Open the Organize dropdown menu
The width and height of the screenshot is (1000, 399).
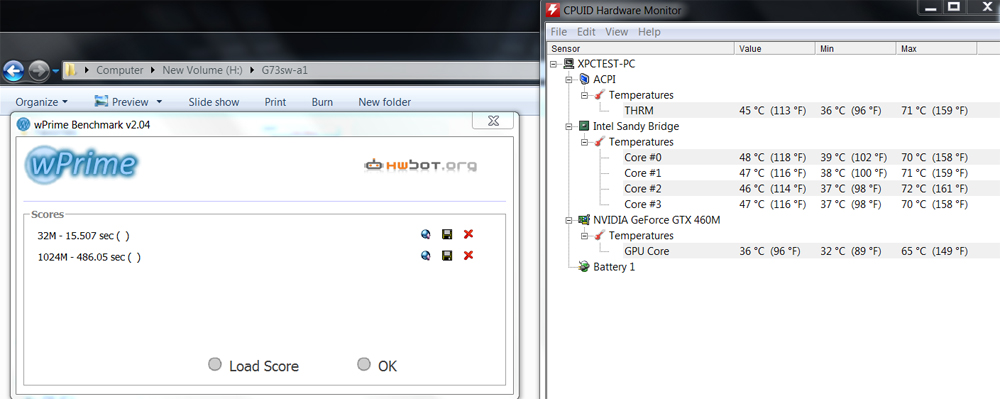(41, 102)
